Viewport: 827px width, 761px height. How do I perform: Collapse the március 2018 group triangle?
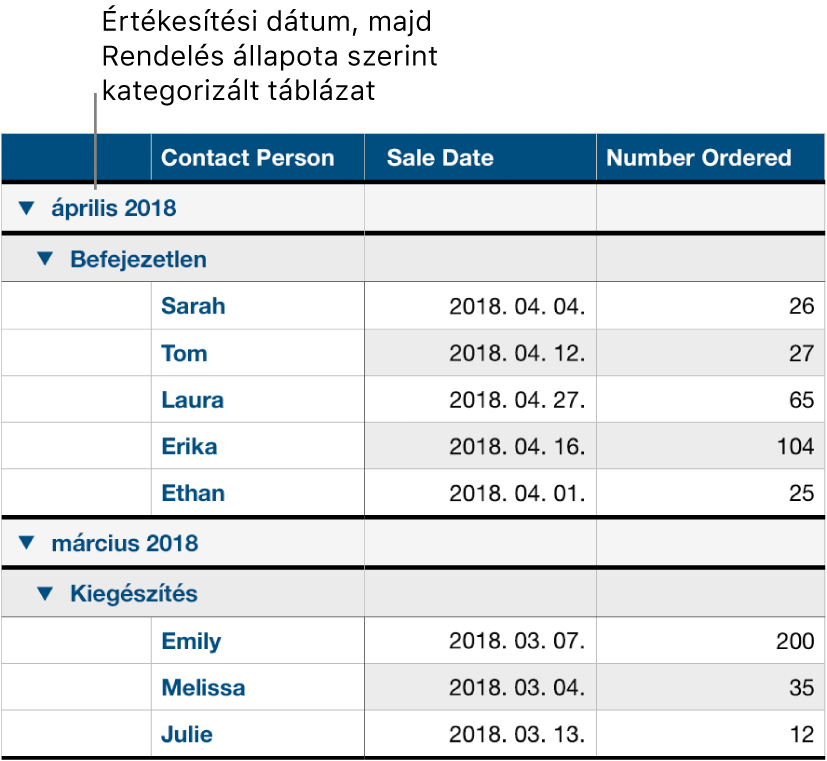[x=27, y=541]
